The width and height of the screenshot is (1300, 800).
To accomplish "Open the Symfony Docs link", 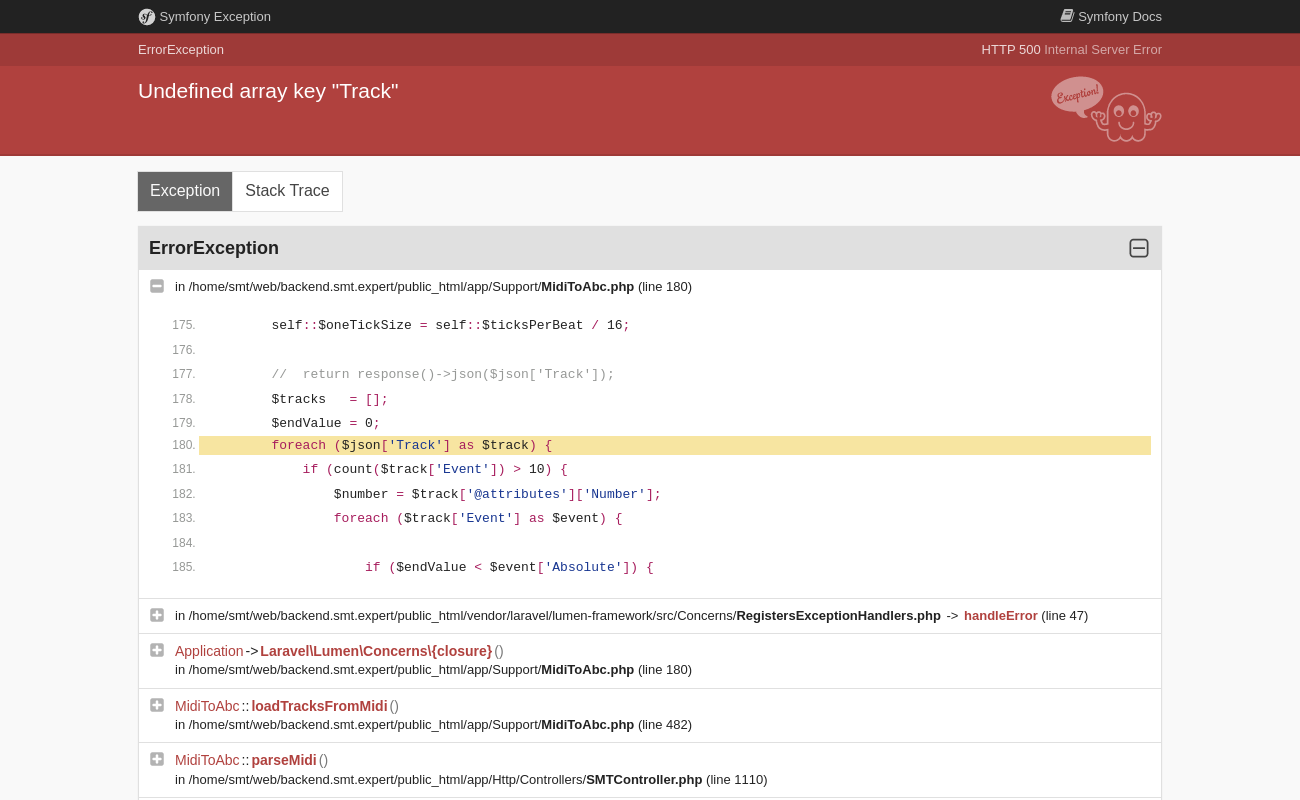I will [x=1119, y=17].
